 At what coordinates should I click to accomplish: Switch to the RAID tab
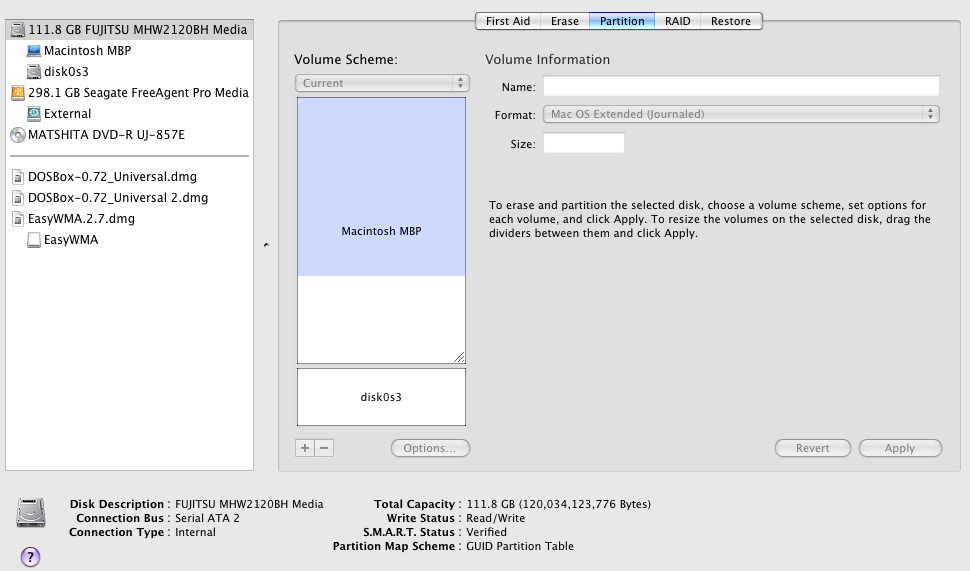pos(677,21)
